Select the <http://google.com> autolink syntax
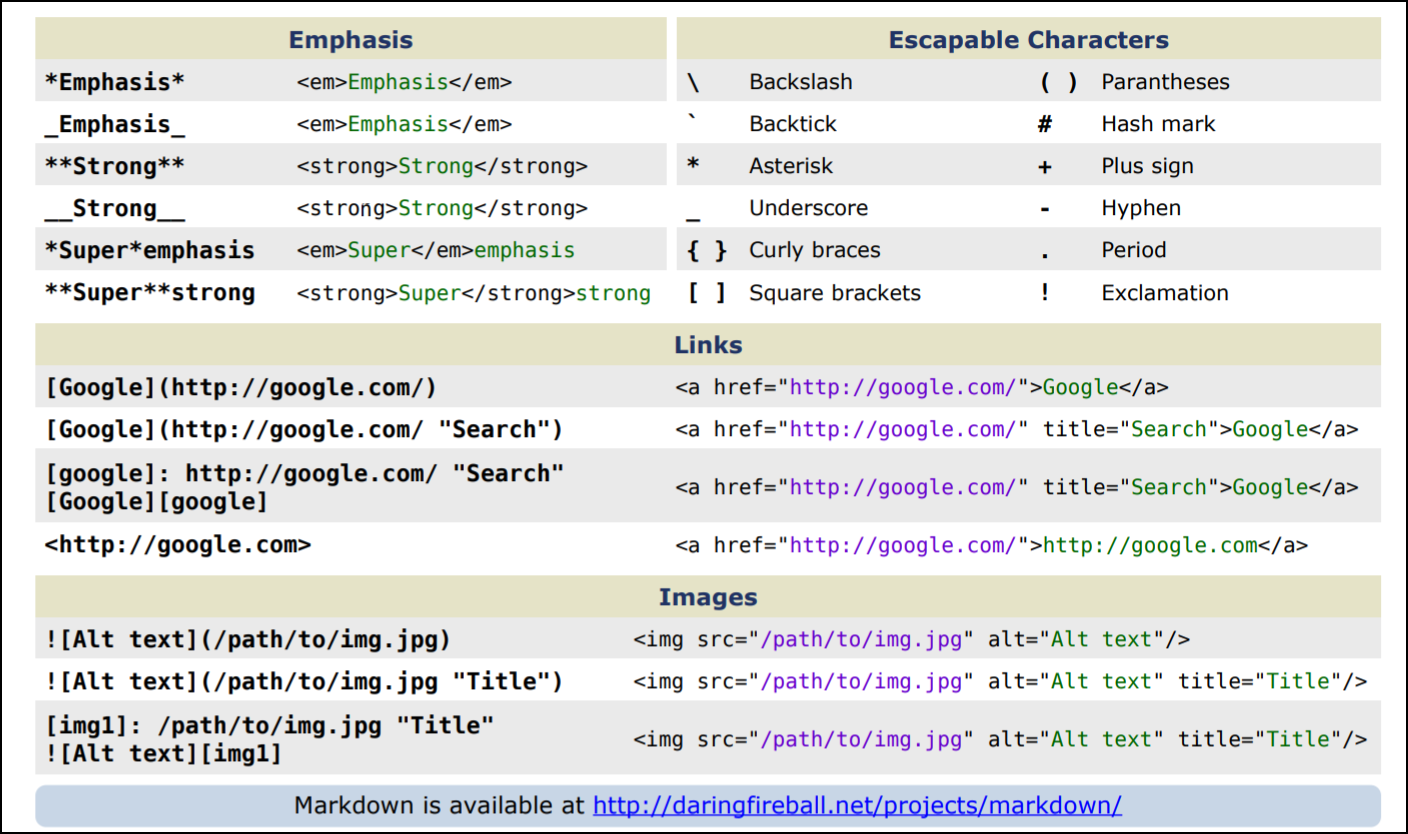 178,545
